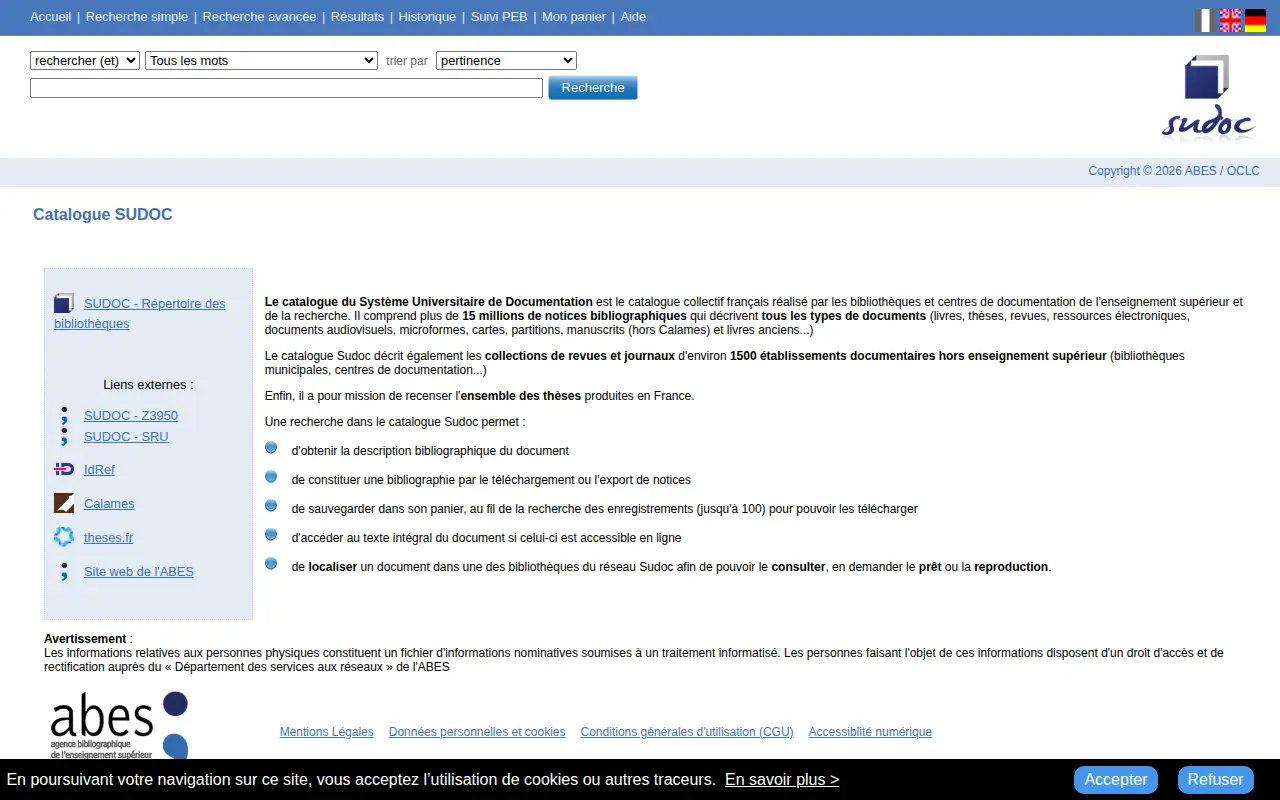Viewport: 1280px width, 800px height.
Task: Open Aide in the top menu
Action: click(x=633, y=17)
